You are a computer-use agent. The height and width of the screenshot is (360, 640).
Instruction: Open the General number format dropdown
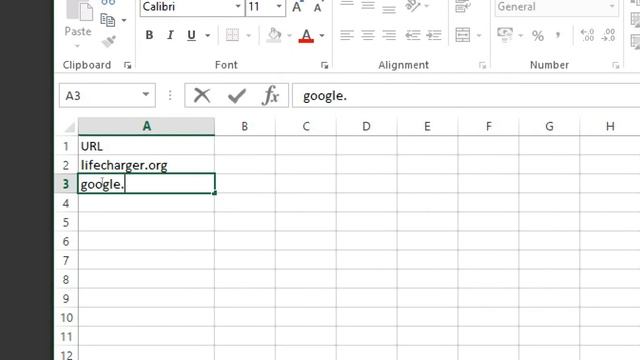[x=612, y=7]
